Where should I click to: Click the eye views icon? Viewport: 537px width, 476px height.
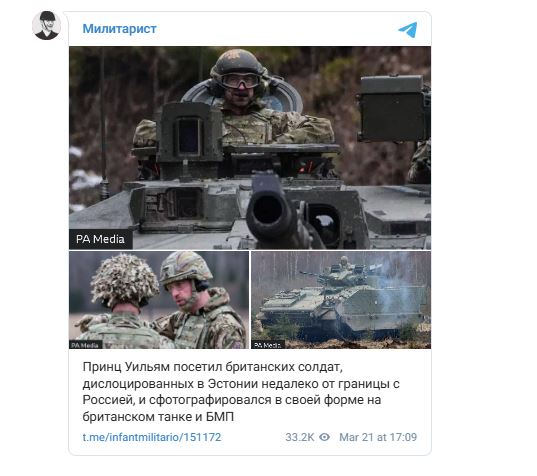324,437
